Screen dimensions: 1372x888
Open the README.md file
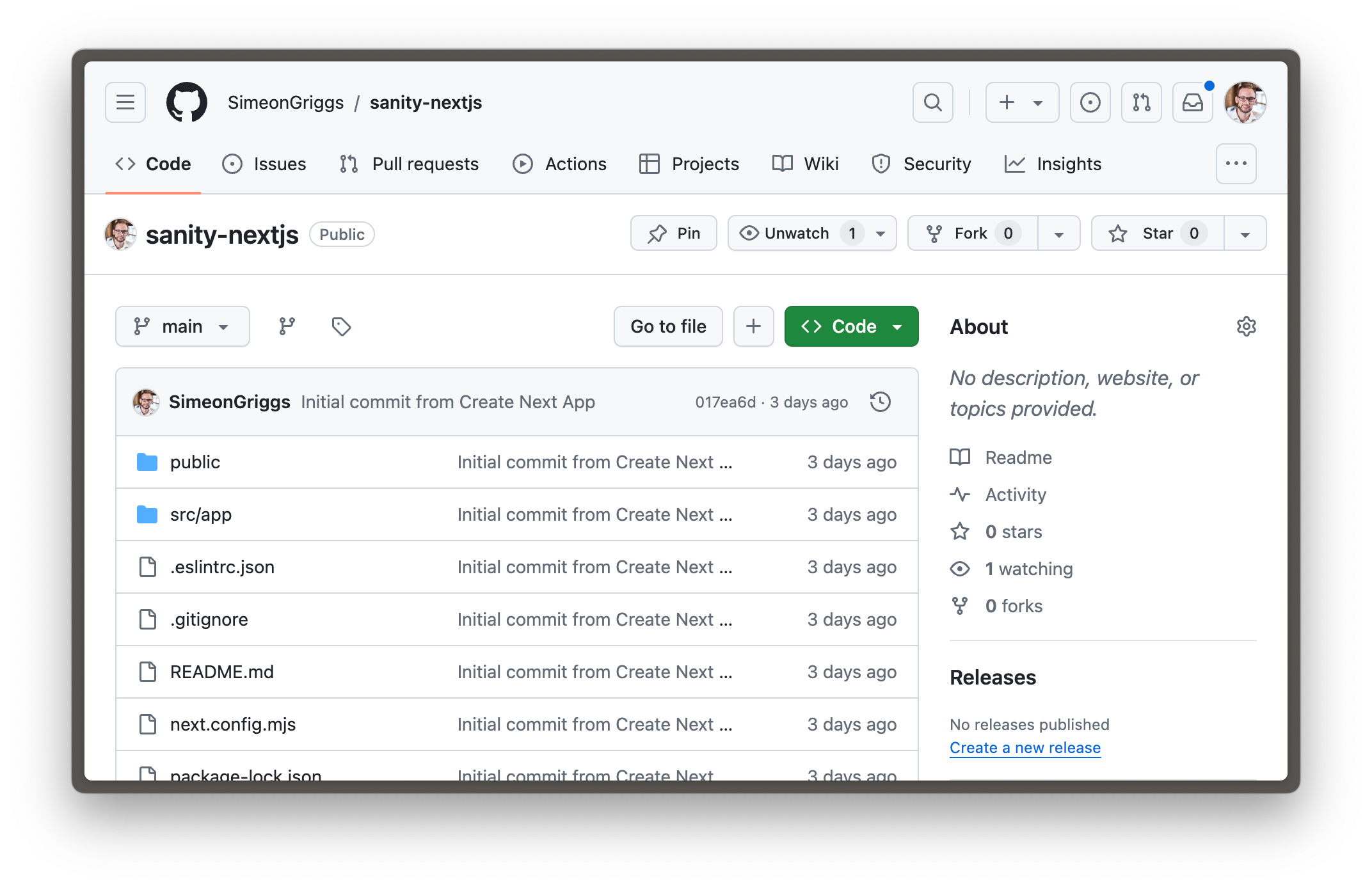coord(222,672)
